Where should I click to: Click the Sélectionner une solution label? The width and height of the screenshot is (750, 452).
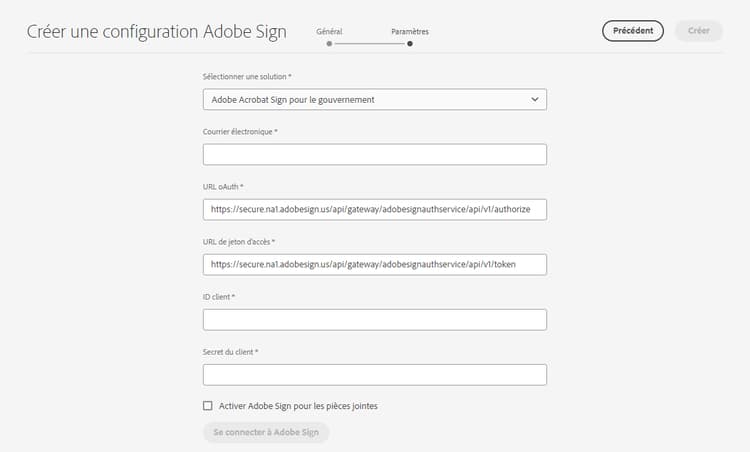247,77
